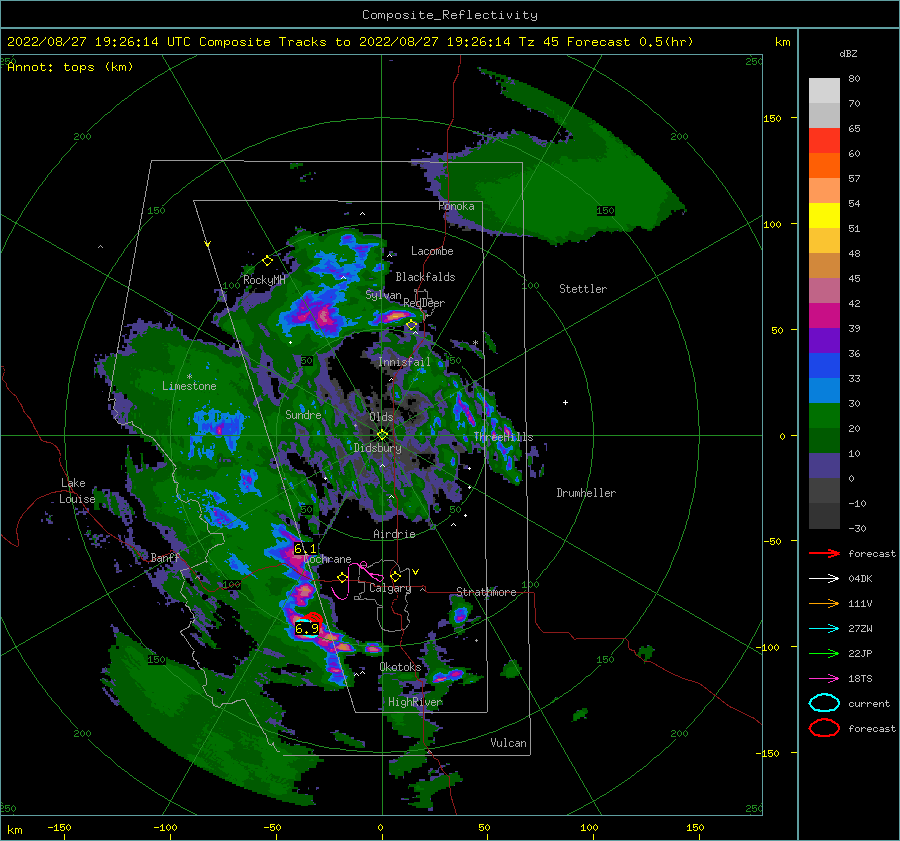Viewport: 900px width, 841px height.
Task: Click the Ponoka city label
Action: [x=456, y=206]
